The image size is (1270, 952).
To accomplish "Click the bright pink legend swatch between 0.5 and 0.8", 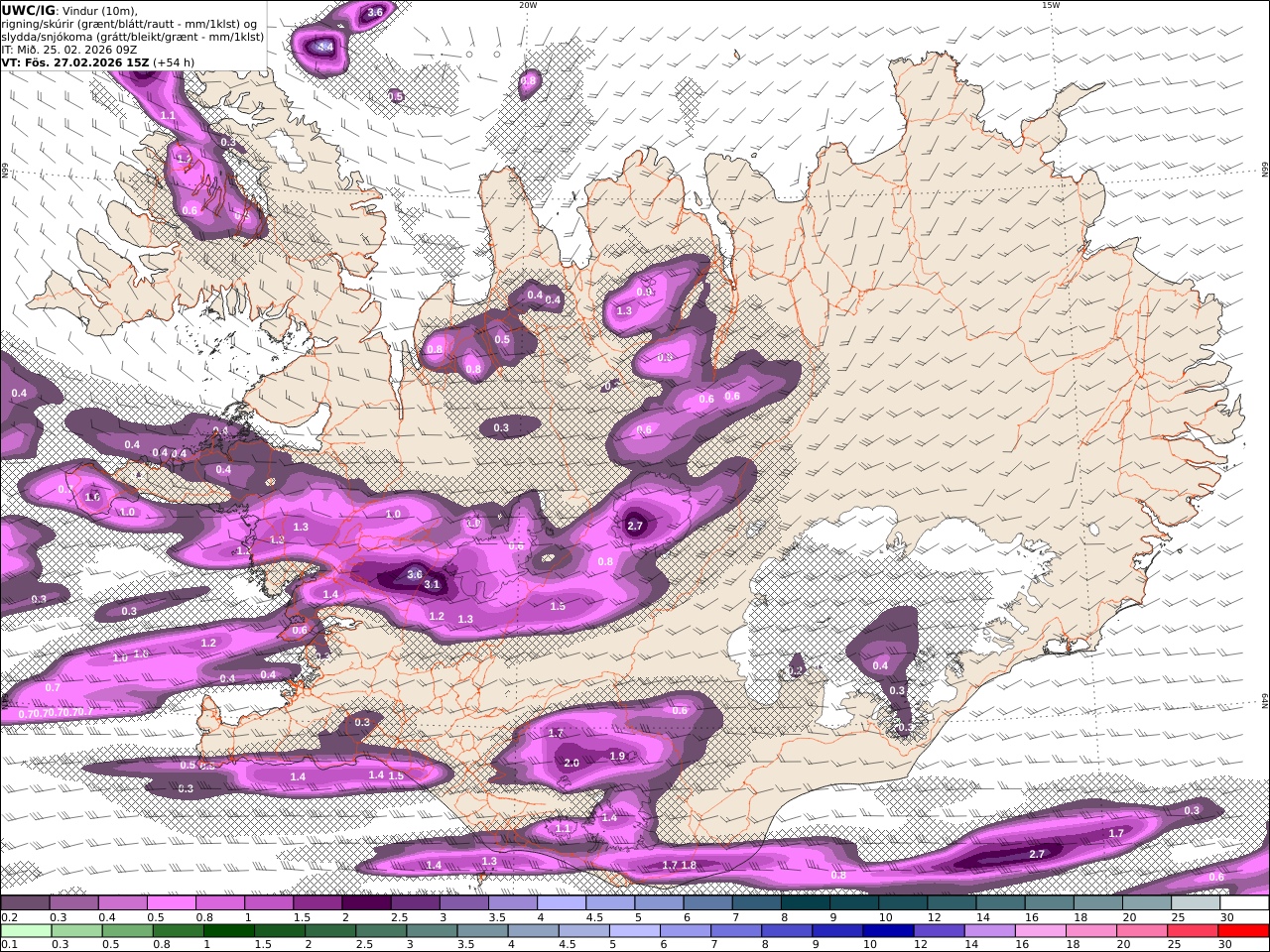I will point(171,903).
